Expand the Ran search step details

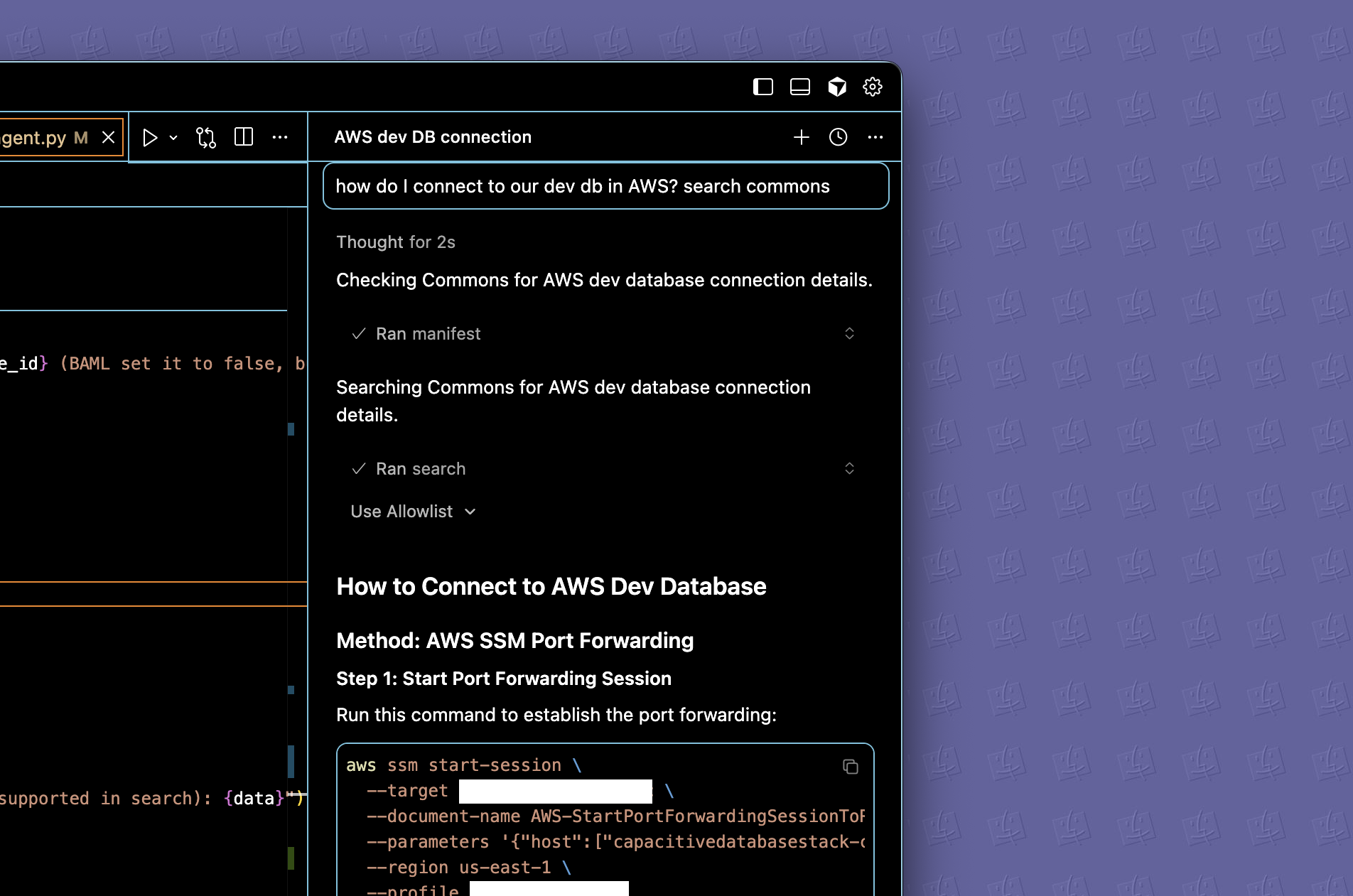849,468
